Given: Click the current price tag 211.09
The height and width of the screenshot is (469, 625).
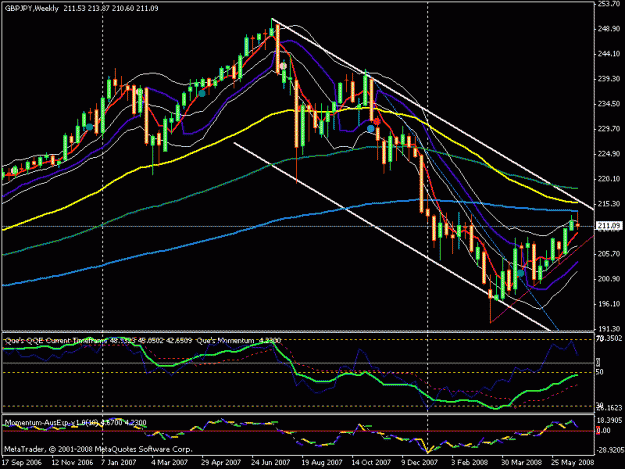Looking at the screenshot, I should click(609, 226).
